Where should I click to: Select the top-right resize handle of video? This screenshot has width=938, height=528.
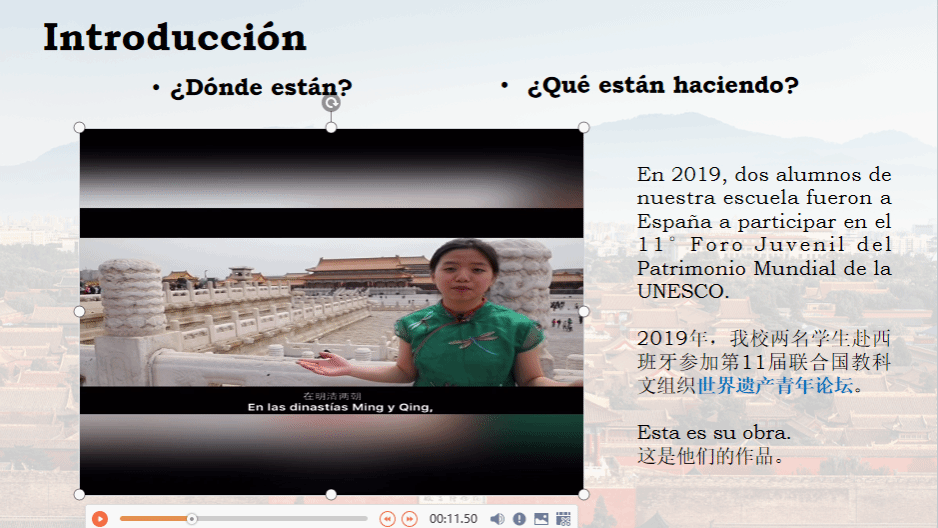(584, 127)
